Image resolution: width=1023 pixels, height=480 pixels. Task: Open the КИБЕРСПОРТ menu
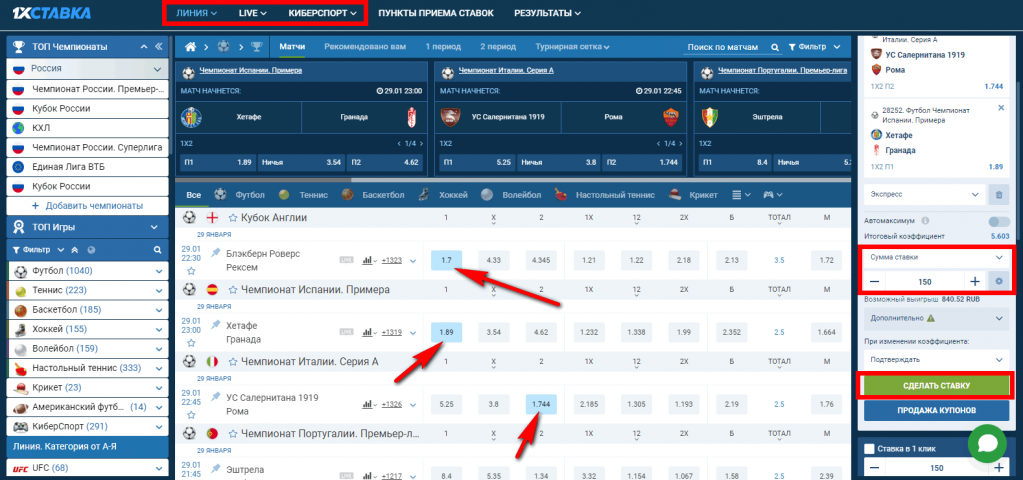pyautogui.click(x=322, y=13)
